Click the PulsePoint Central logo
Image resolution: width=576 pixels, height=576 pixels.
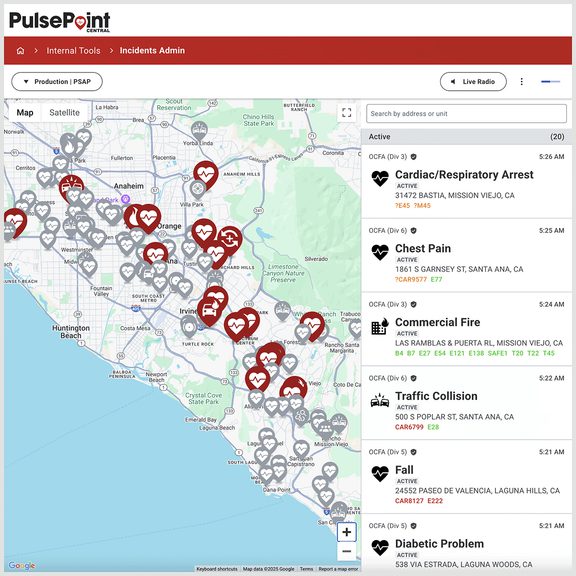[x=60, y=21]
